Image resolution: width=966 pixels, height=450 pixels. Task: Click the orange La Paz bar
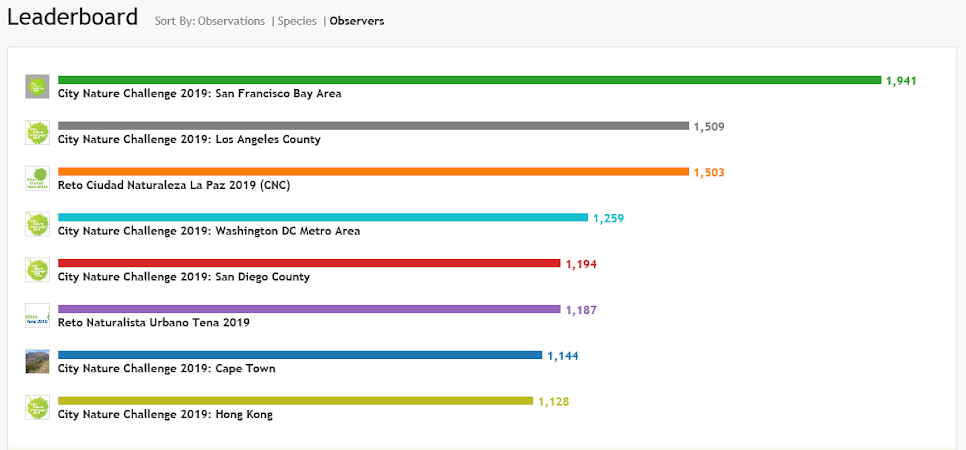coord(373,172)
